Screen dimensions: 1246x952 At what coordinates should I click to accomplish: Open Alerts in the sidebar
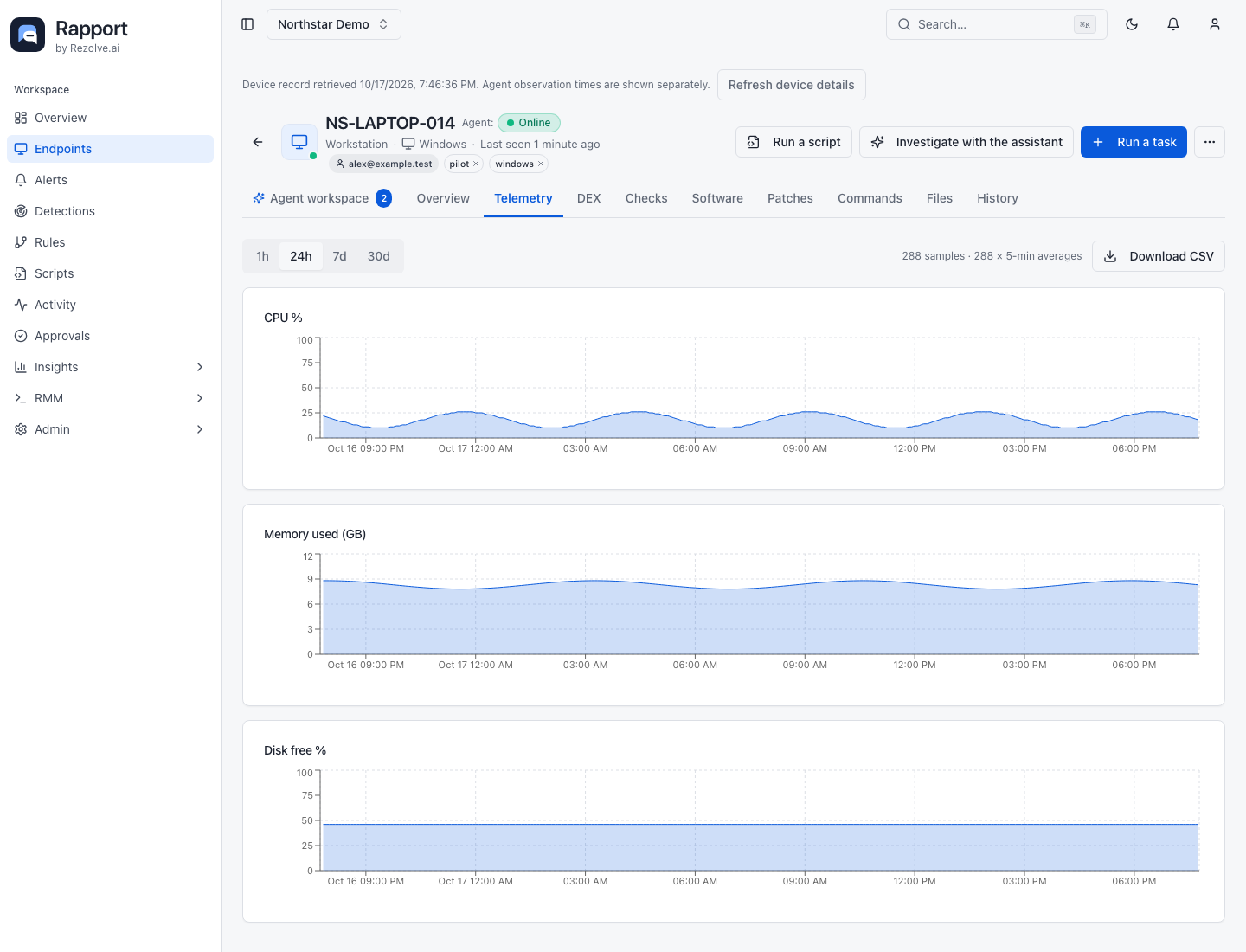tap(110, 180)
